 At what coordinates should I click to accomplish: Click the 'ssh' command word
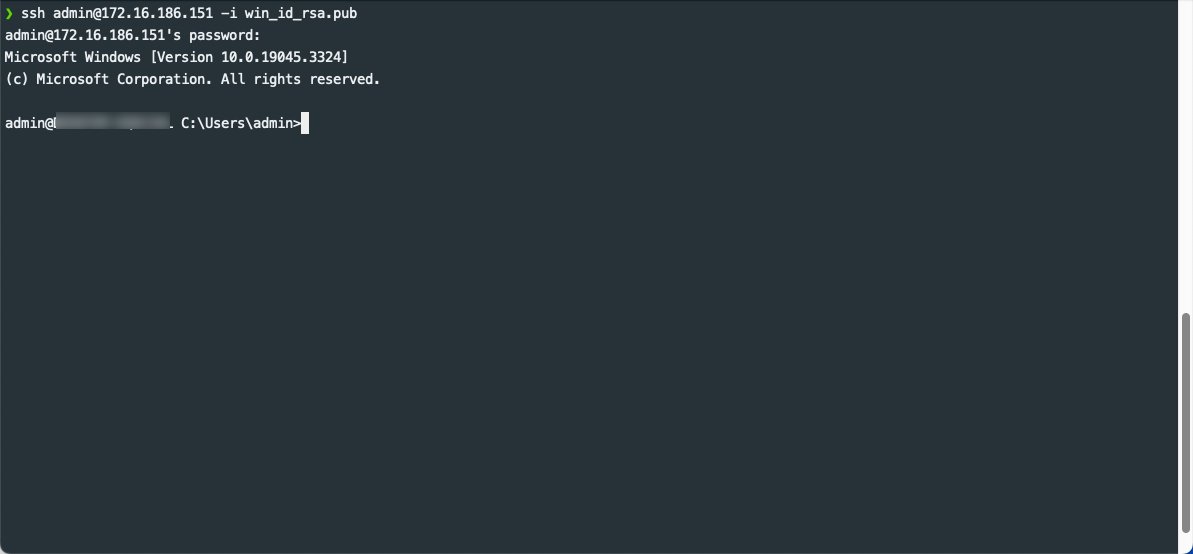tap(33, 14)
